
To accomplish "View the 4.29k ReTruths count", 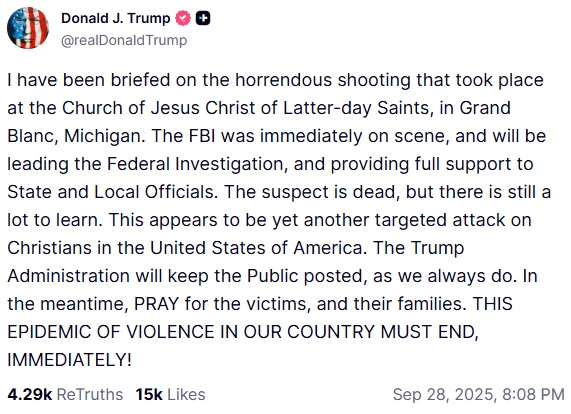I will 29,395.
